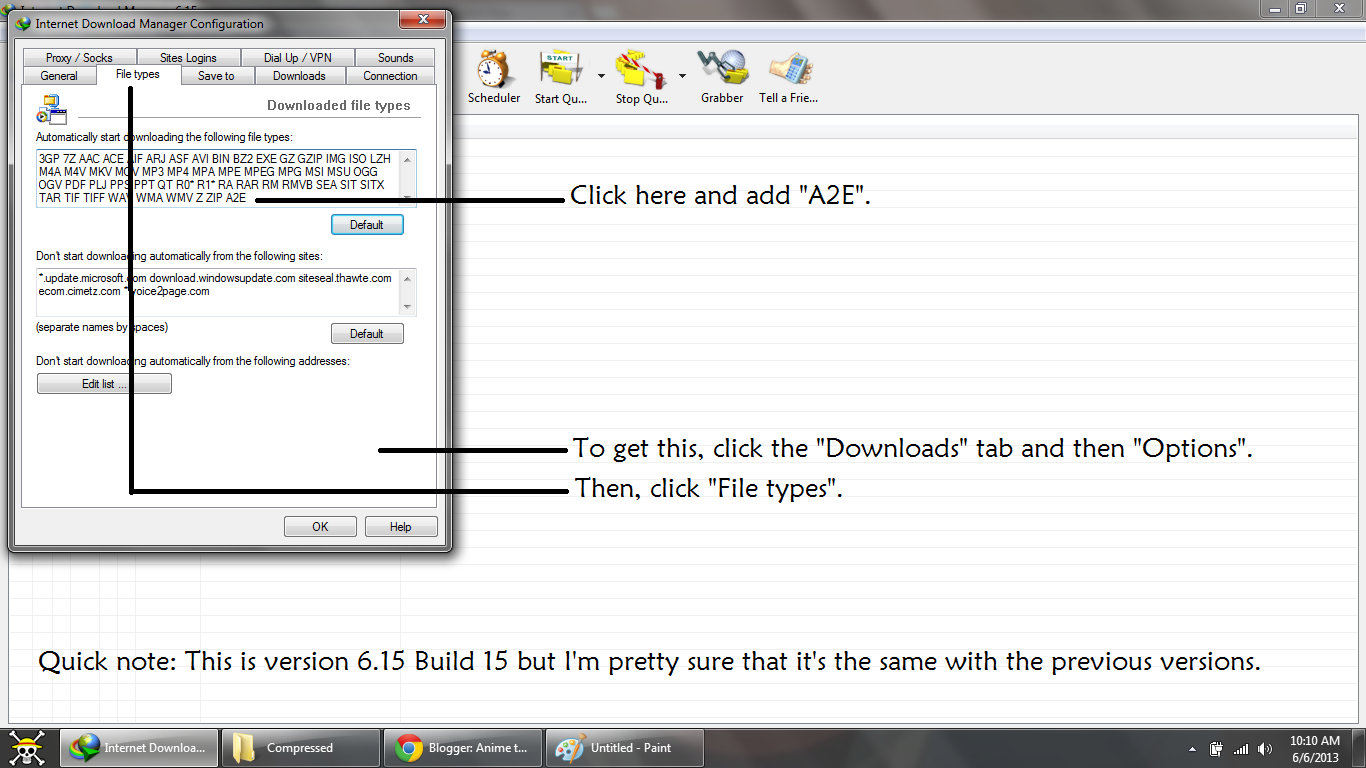Open the Untitled - Paint taskbar item

tap(624, 748)
